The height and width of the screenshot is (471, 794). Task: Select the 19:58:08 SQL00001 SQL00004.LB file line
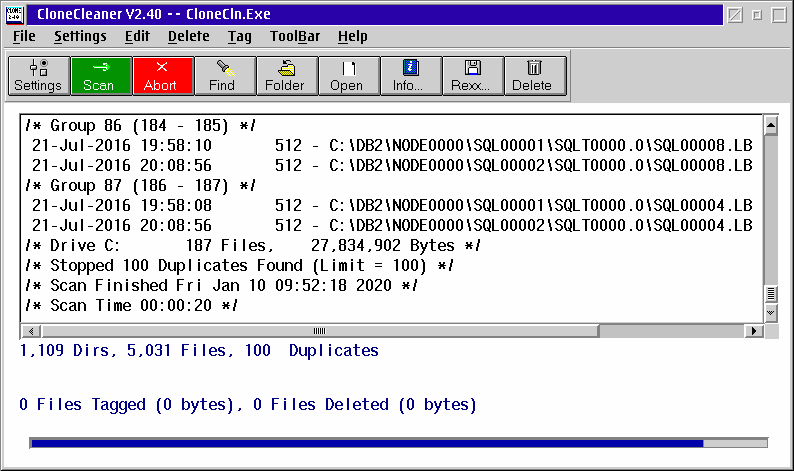392,205
